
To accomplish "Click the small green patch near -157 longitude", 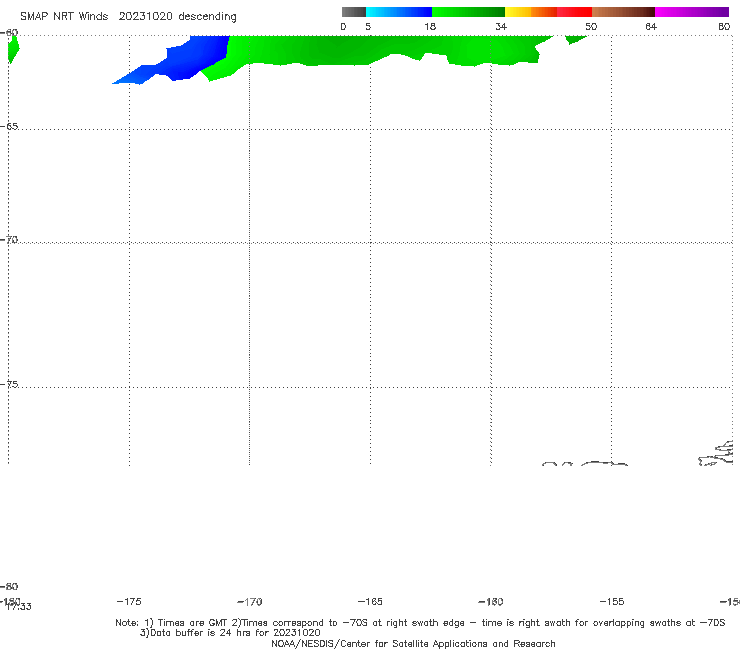I will click(x=575, y=39).
